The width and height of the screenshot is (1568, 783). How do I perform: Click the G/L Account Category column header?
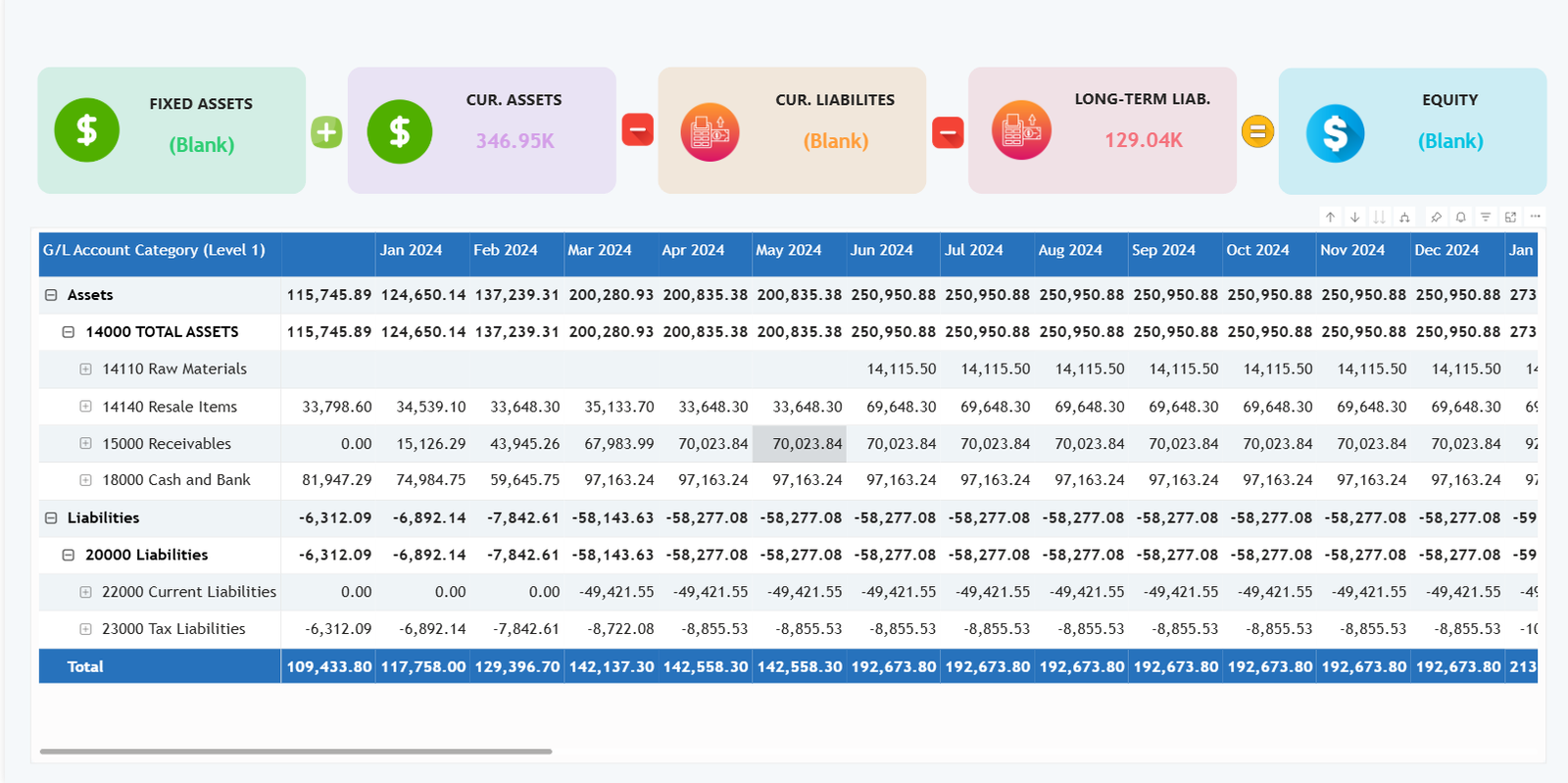154,251
